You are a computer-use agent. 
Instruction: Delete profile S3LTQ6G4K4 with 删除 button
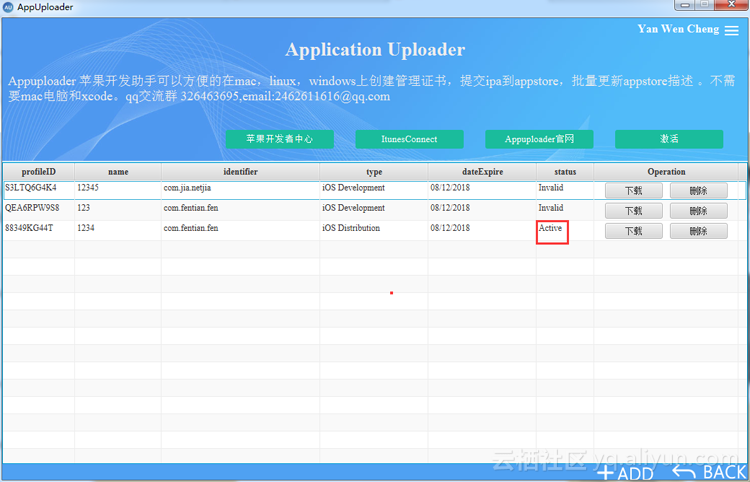[698, 191]
